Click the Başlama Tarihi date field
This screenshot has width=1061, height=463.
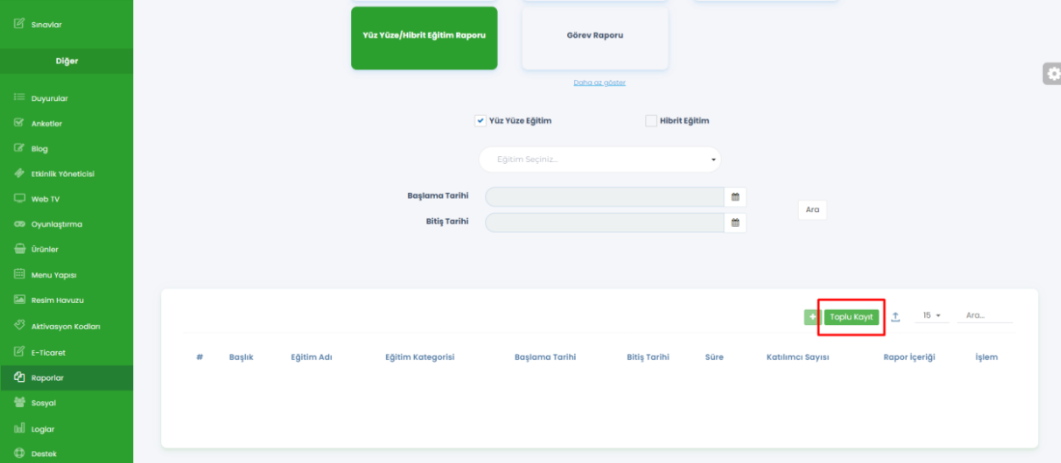coord(604,197)
